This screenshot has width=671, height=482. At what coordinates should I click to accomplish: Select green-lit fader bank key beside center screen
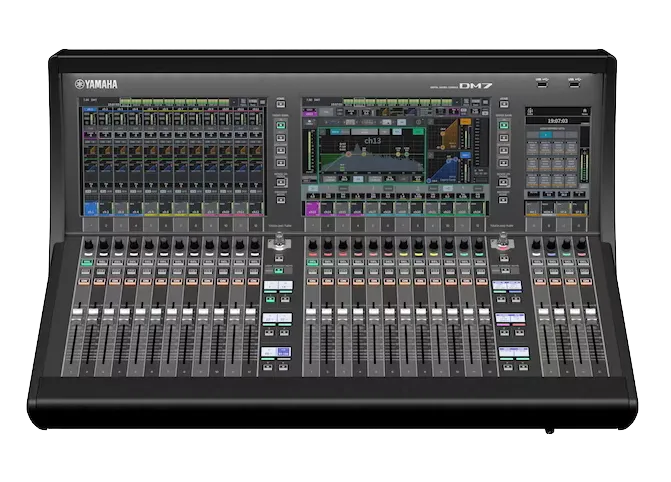504,125
